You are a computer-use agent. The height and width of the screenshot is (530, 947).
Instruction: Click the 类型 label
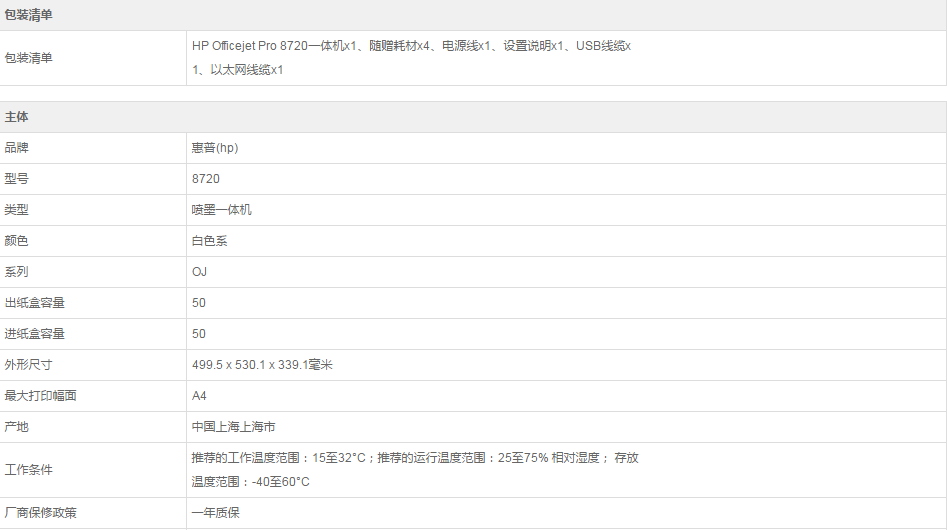(x=16, y=210)
